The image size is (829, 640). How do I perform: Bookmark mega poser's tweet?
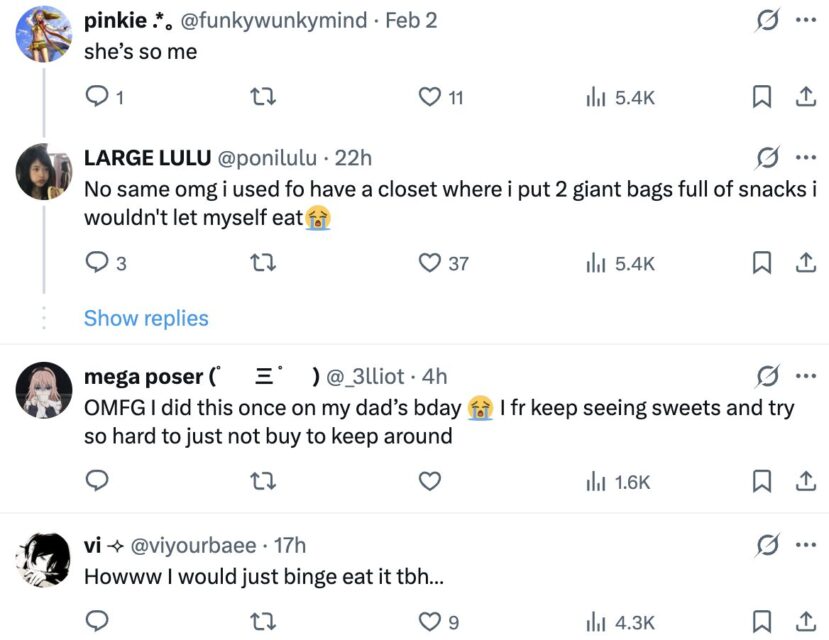(761, 482)
